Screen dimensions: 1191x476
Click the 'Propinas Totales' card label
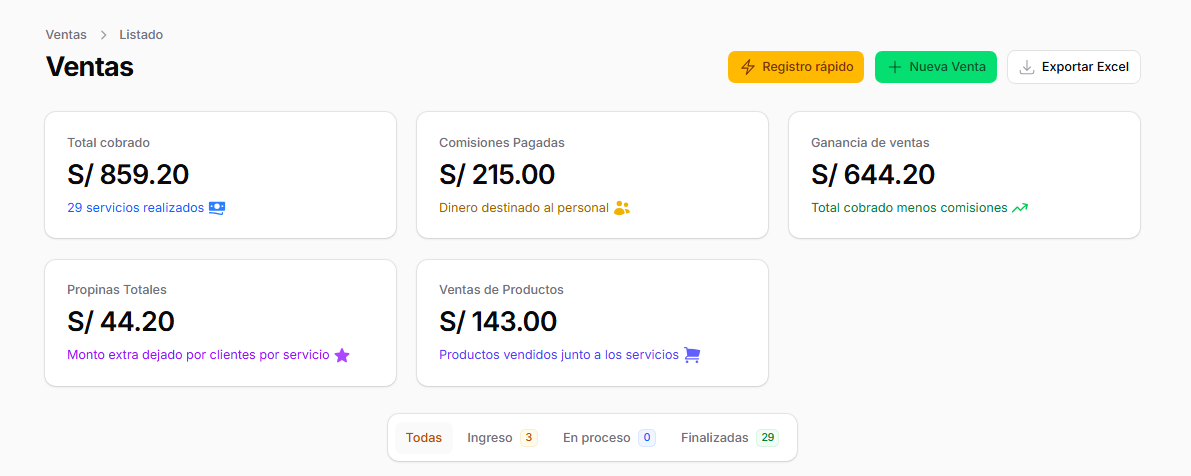point(116,289)
